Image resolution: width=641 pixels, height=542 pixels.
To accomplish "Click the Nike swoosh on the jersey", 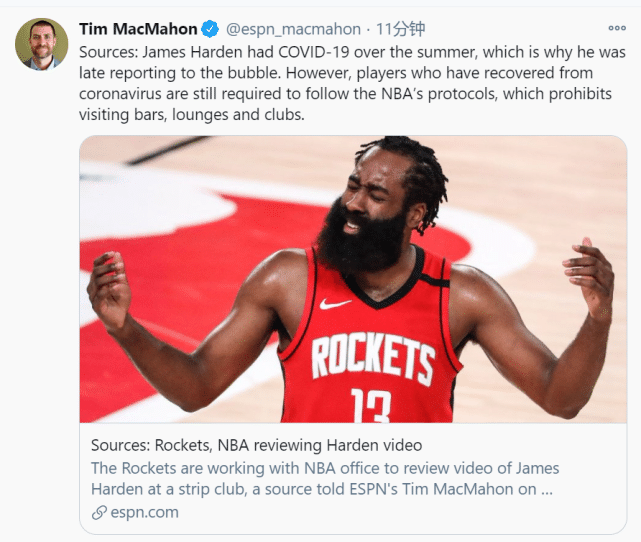I will coord(335,303).
